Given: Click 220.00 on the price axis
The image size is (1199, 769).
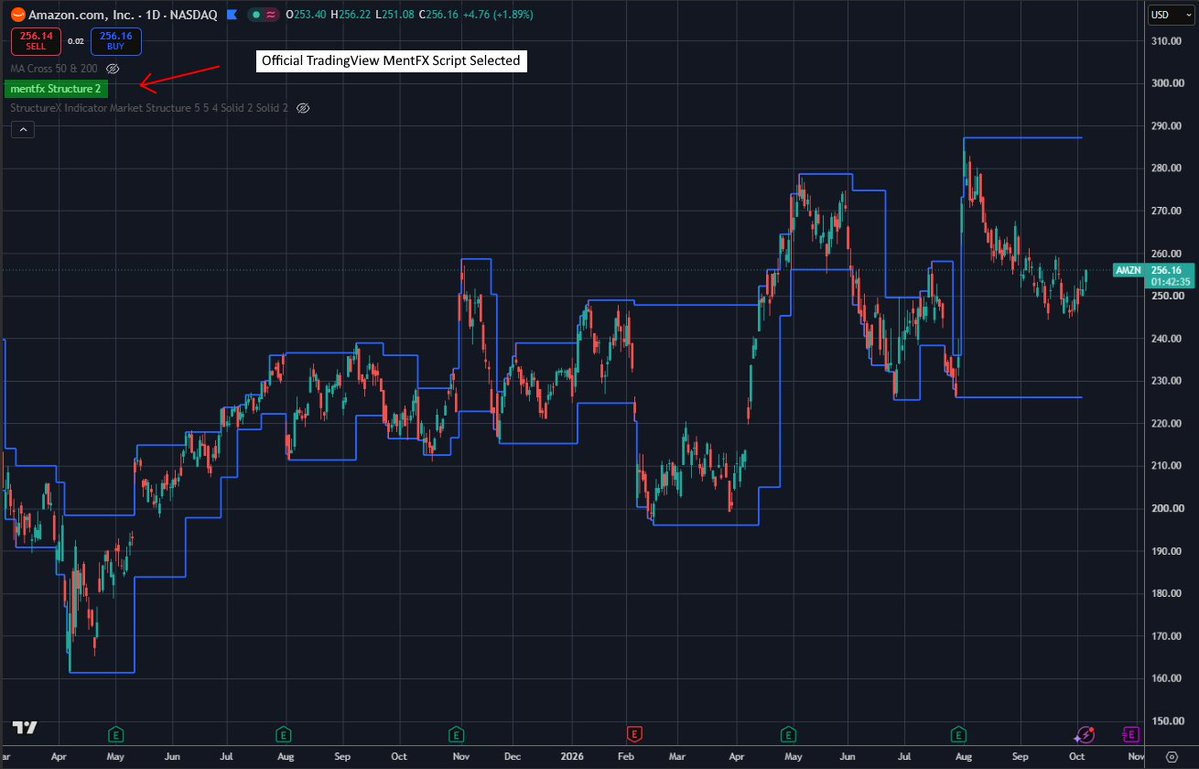Looking at the screenshot, I should tap(1166, 423).
